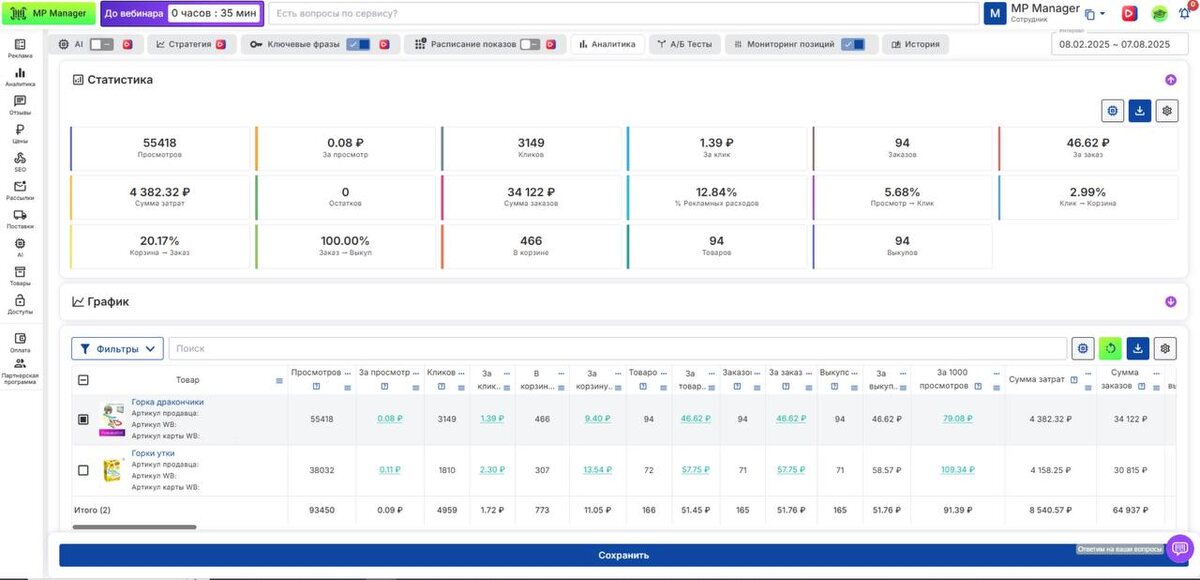
Task: Tick the checkbox for Горки утки row
Action: tap(83, 470)
